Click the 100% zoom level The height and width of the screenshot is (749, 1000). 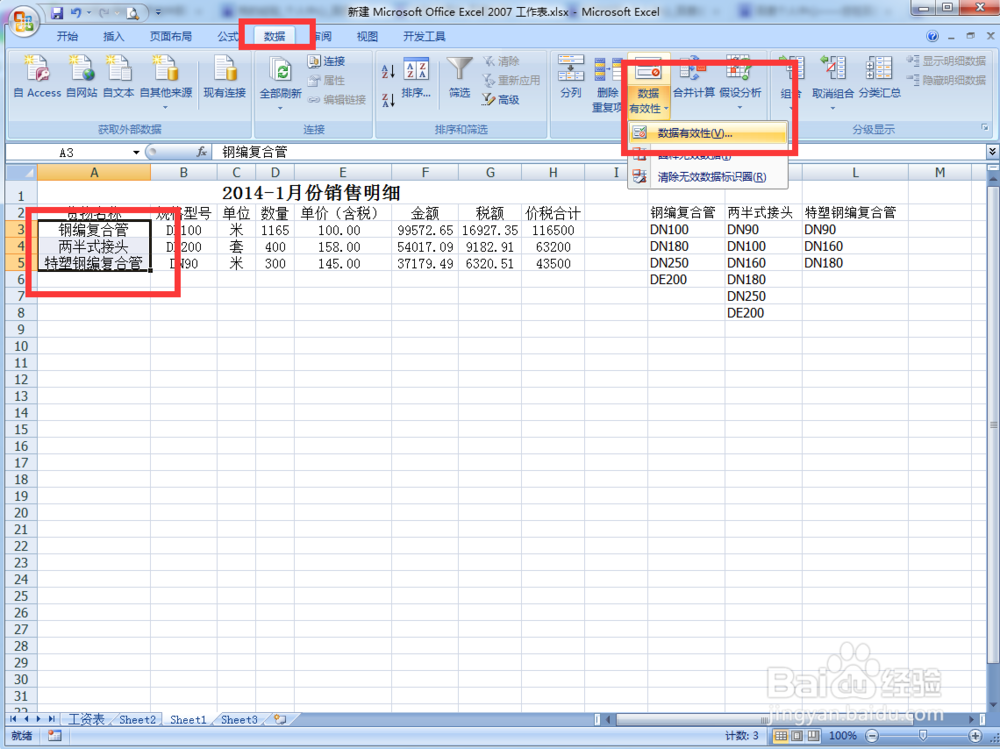click(x=842, y=736)
